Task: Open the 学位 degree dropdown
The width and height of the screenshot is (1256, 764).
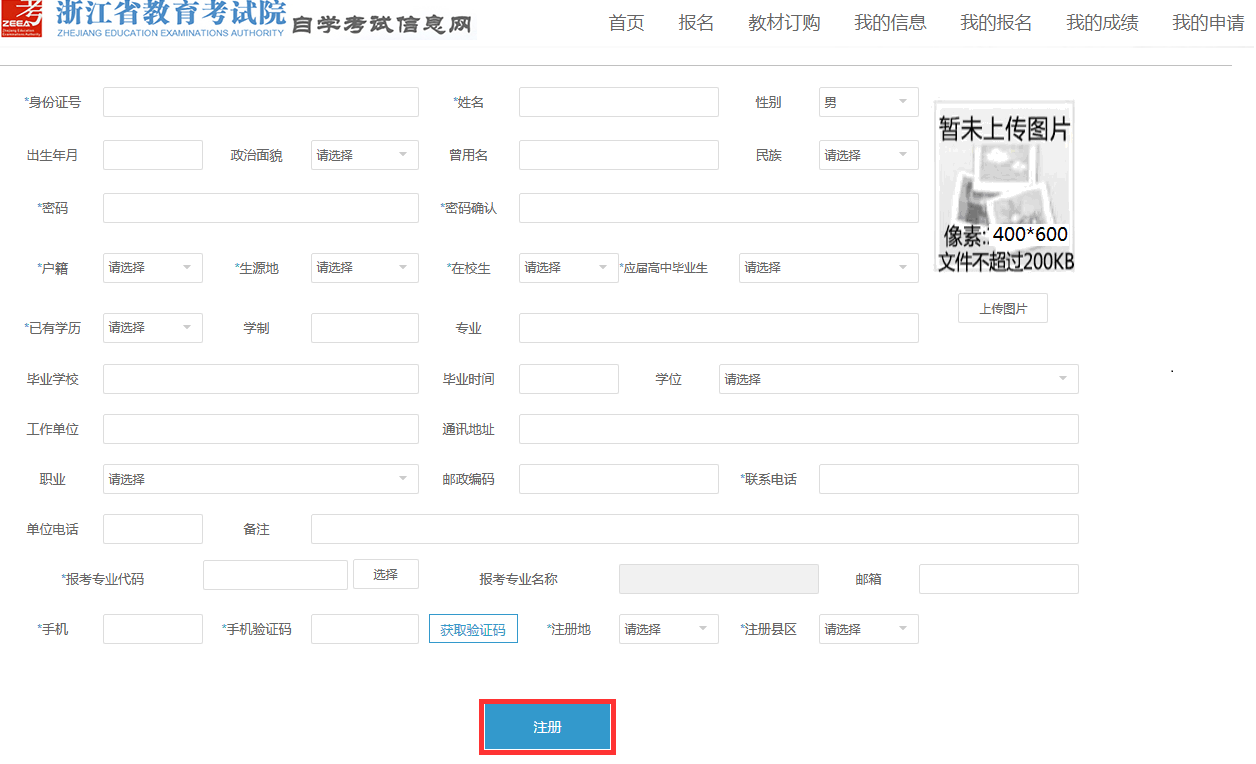Action: [x=897, y=378]
